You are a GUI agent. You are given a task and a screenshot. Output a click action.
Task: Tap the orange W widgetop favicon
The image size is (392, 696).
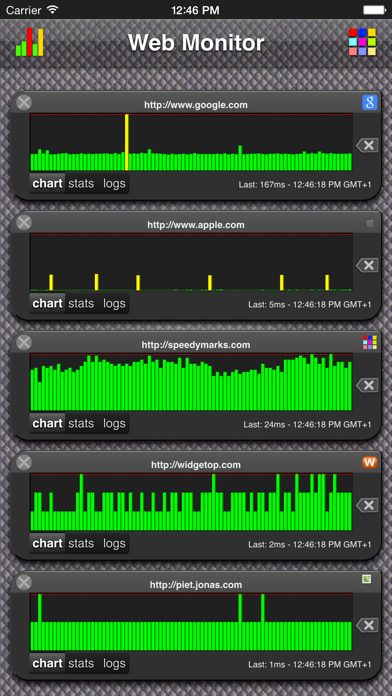[x=369, y=463]
